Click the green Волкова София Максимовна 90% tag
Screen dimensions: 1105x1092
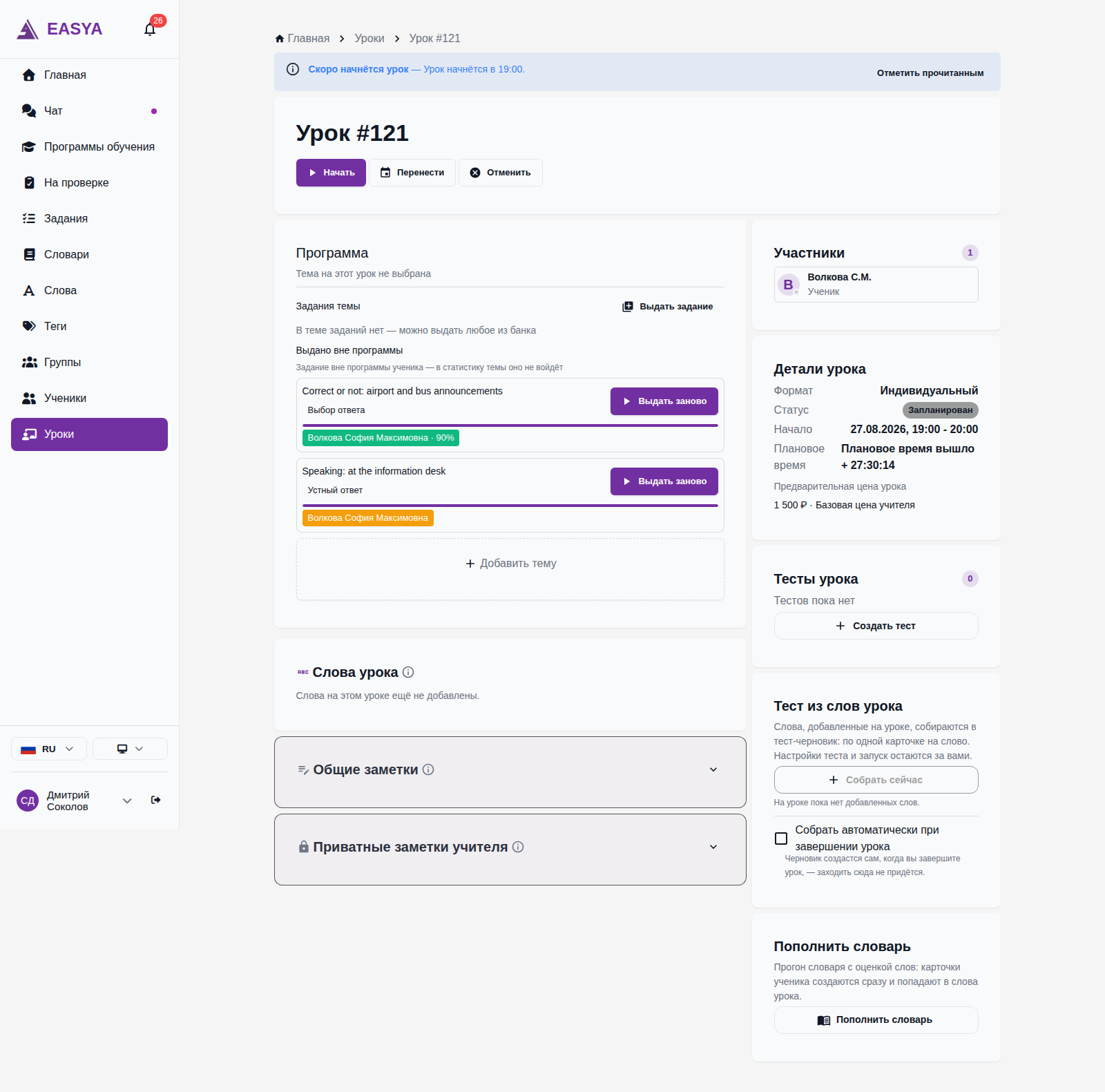(381, 438)
